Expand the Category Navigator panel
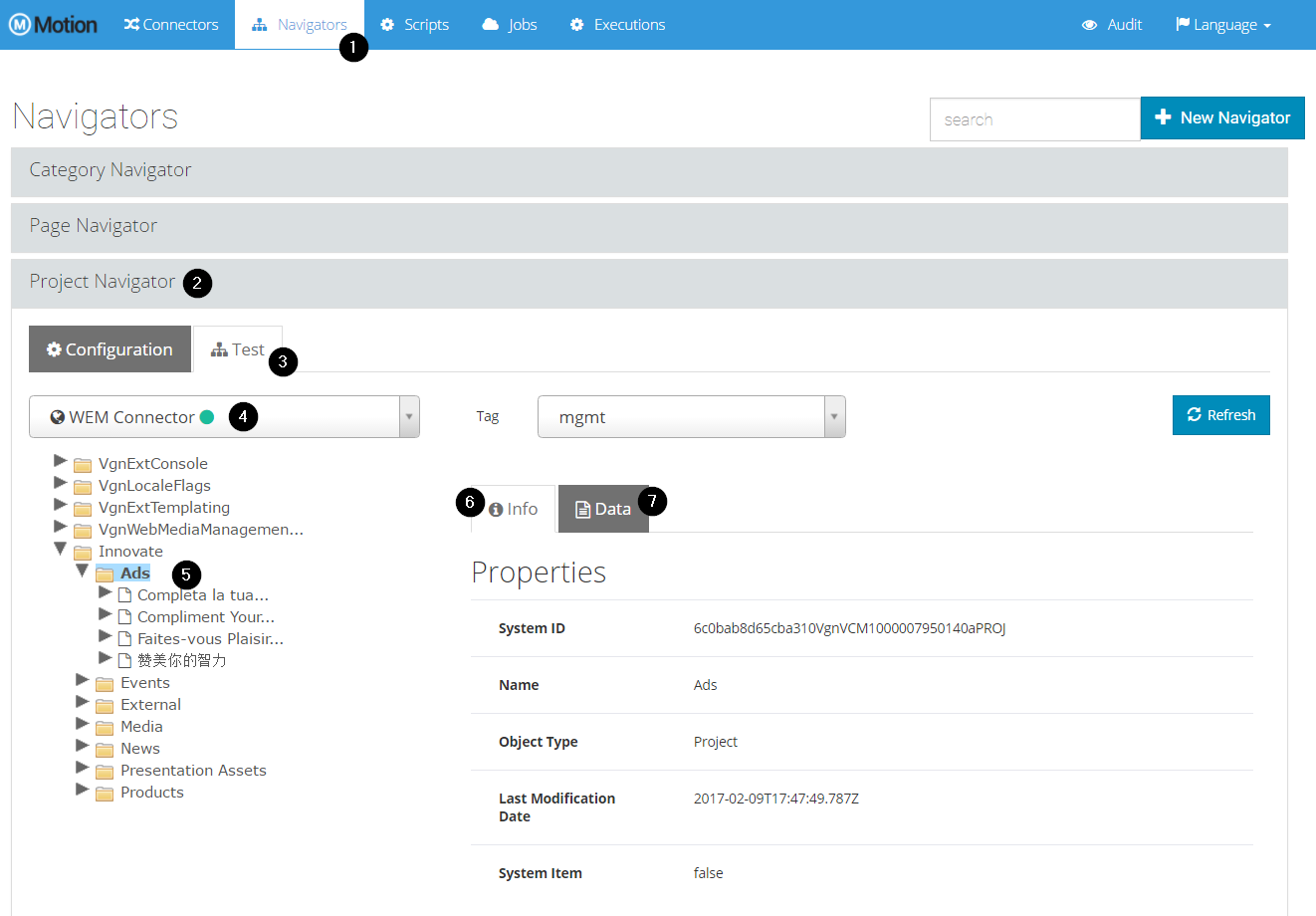 (649, 171)
